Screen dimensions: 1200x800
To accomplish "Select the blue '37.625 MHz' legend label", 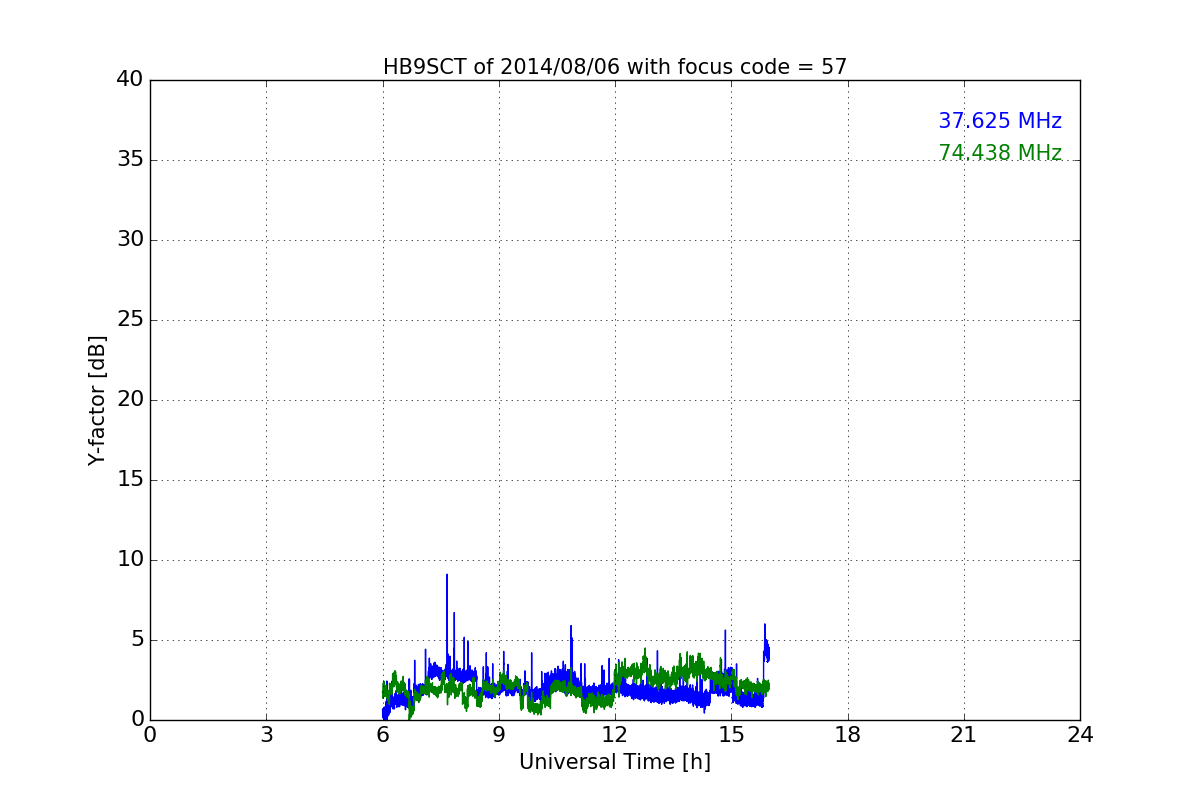I will click(1000, 121).
